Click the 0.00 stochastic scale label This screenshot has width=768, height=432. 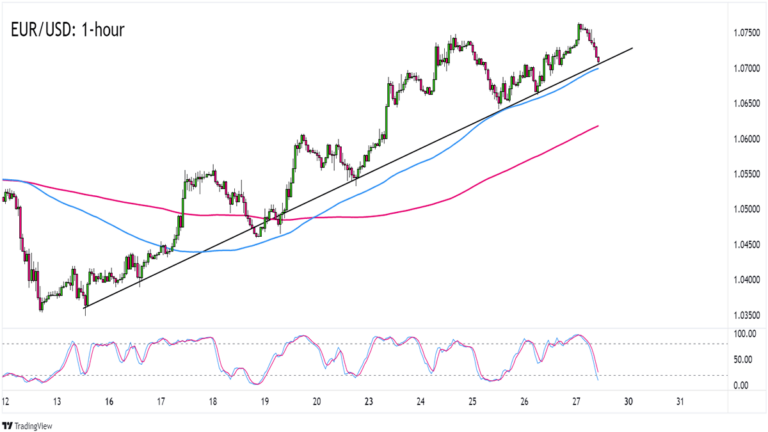coord(741,385)
